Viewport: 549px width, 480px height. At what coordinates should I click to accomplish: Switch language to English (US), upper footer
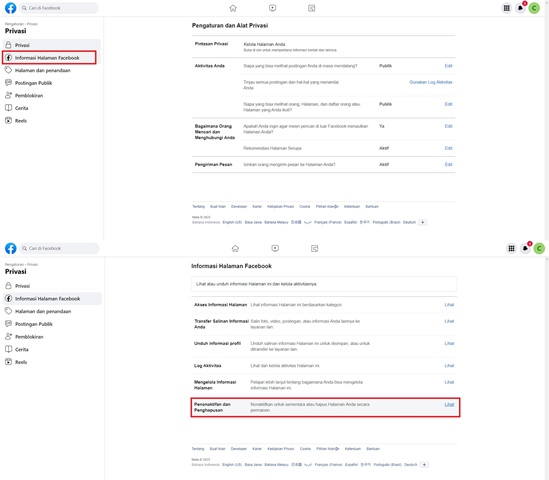click(x=232, y=222)
